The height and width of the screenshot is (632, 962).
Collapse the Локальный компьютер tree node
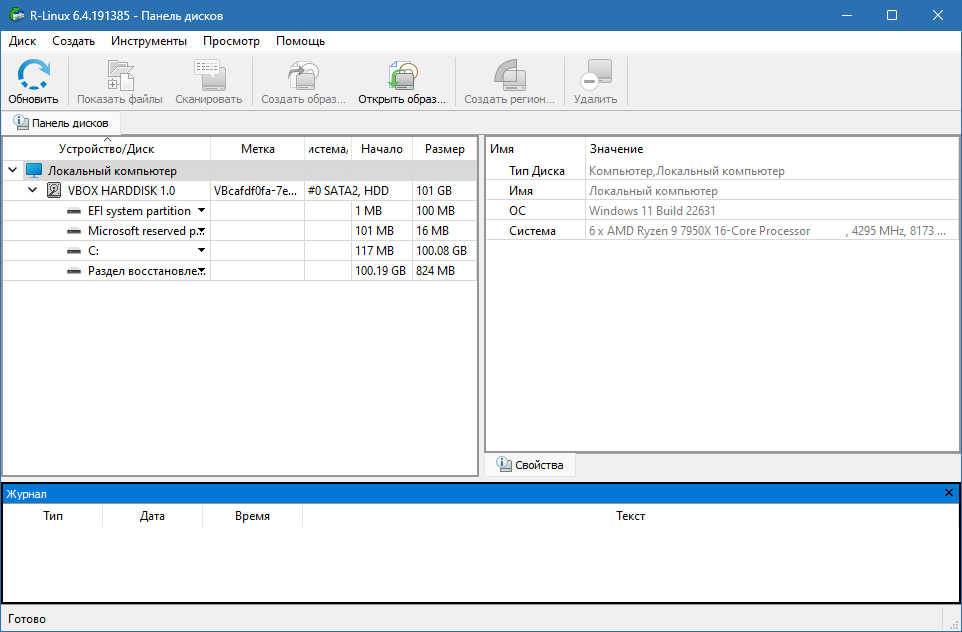(12, 171)
